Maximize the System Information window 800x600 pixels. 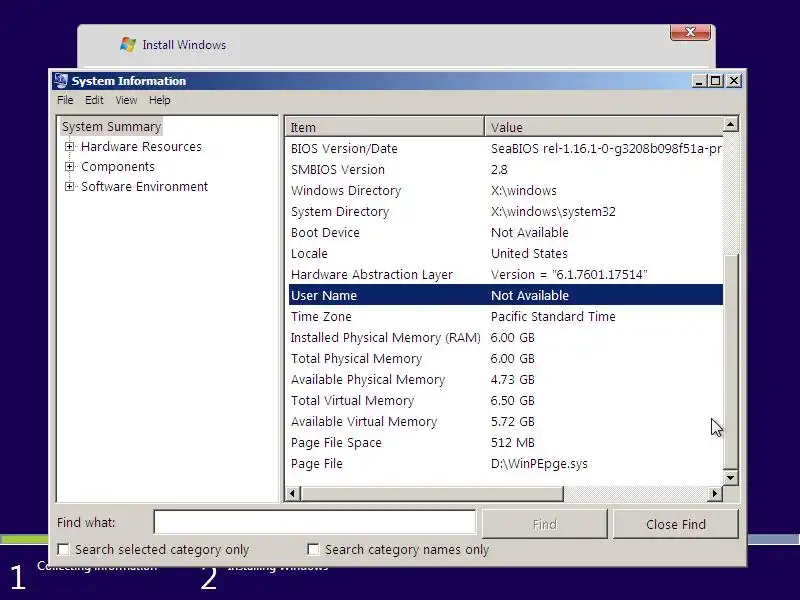click(716, 81)
